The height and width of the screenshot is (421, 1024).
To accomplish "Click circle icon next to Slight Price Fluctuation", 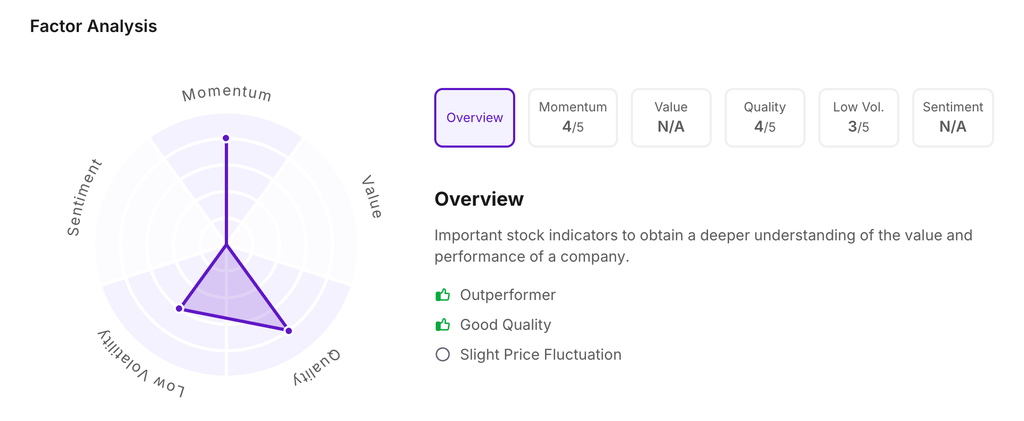I will click(x=443, y=355).
